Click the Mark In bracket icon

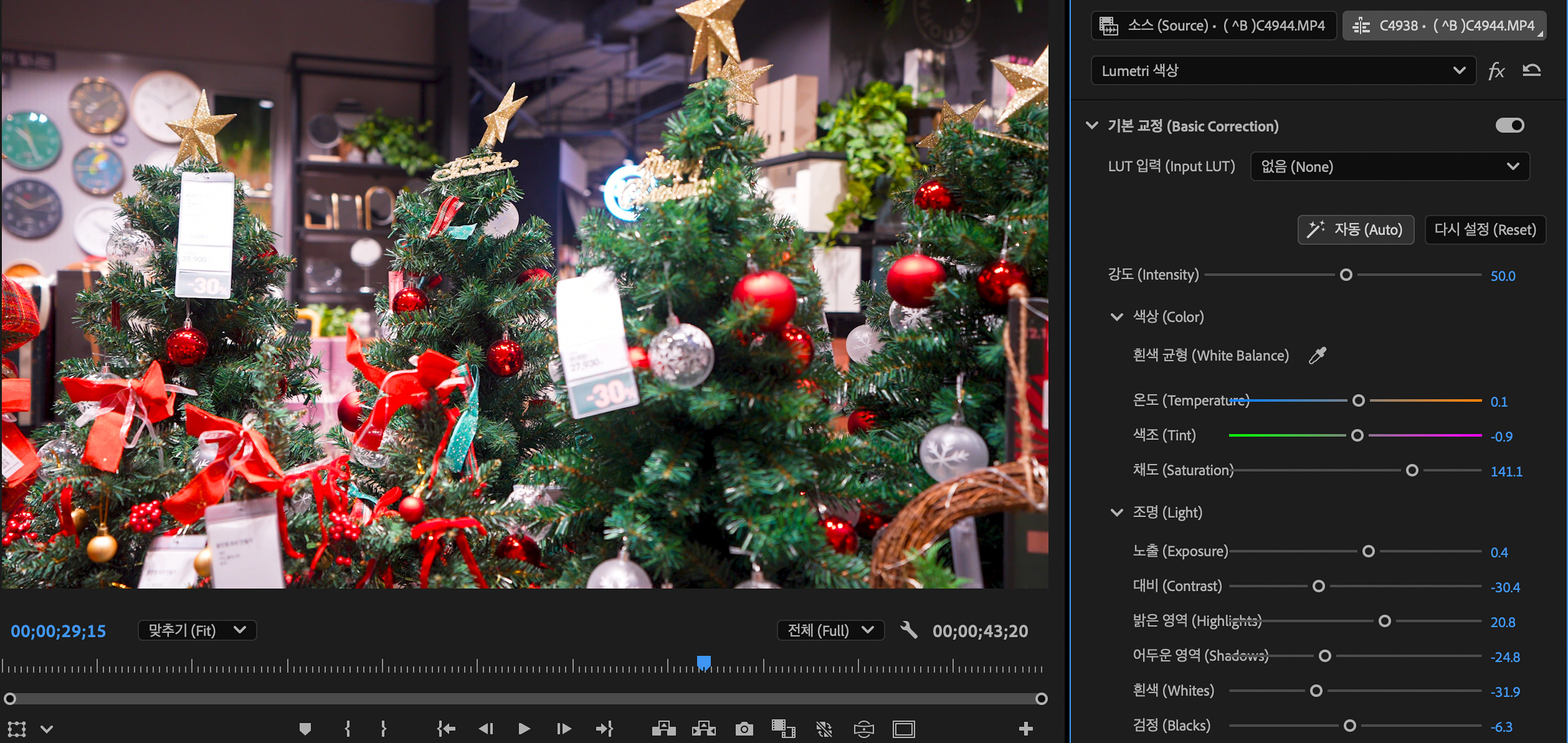347,728
